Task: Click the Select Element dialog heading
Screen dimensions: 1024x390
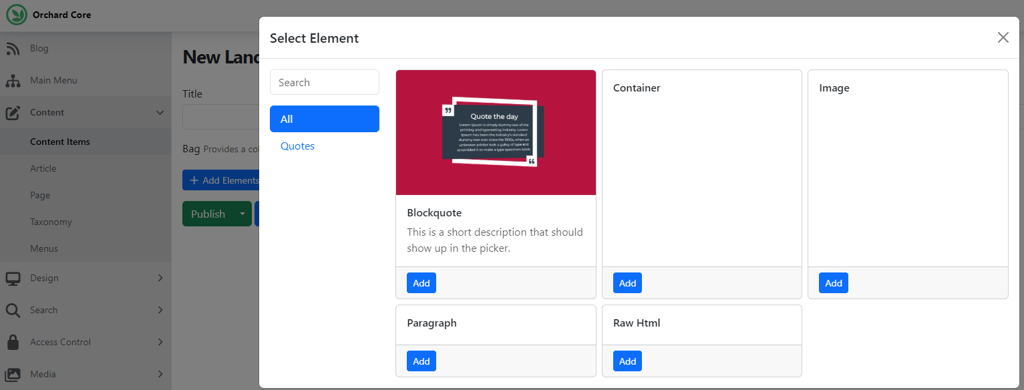Action: click(314, 38)
